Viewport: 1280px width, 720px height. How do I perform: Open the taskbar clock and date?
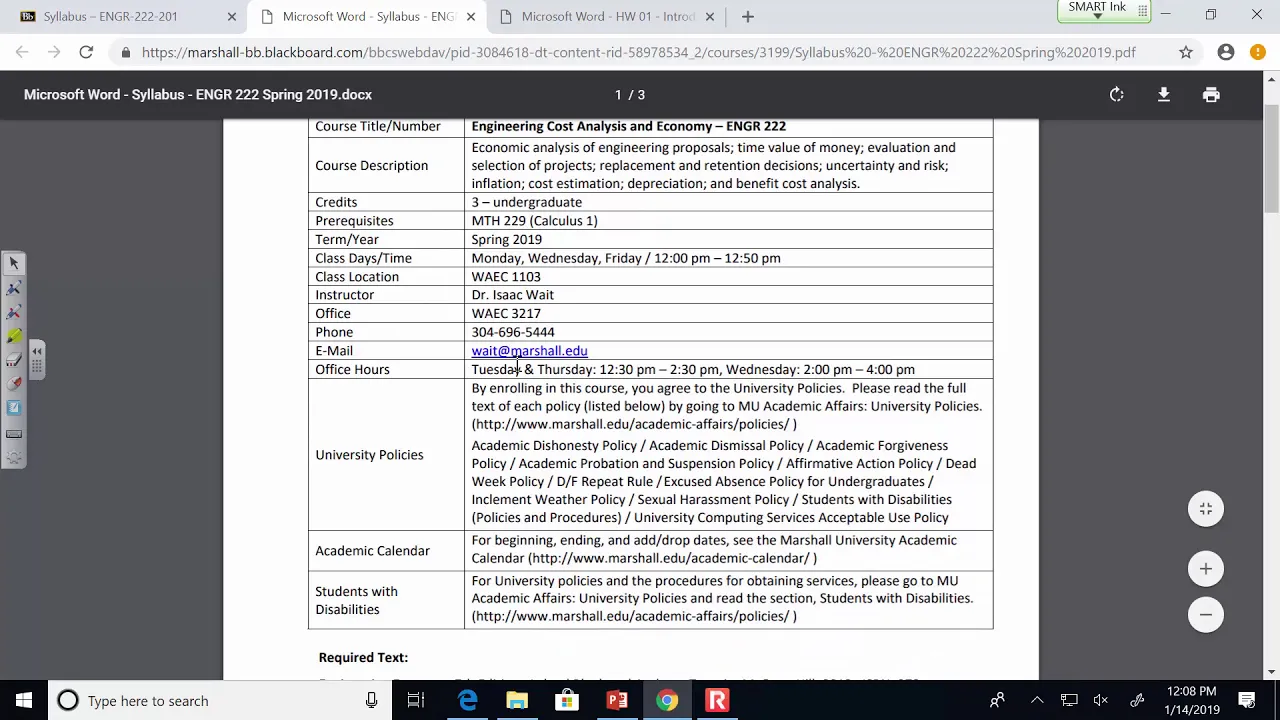point(1191,701)
